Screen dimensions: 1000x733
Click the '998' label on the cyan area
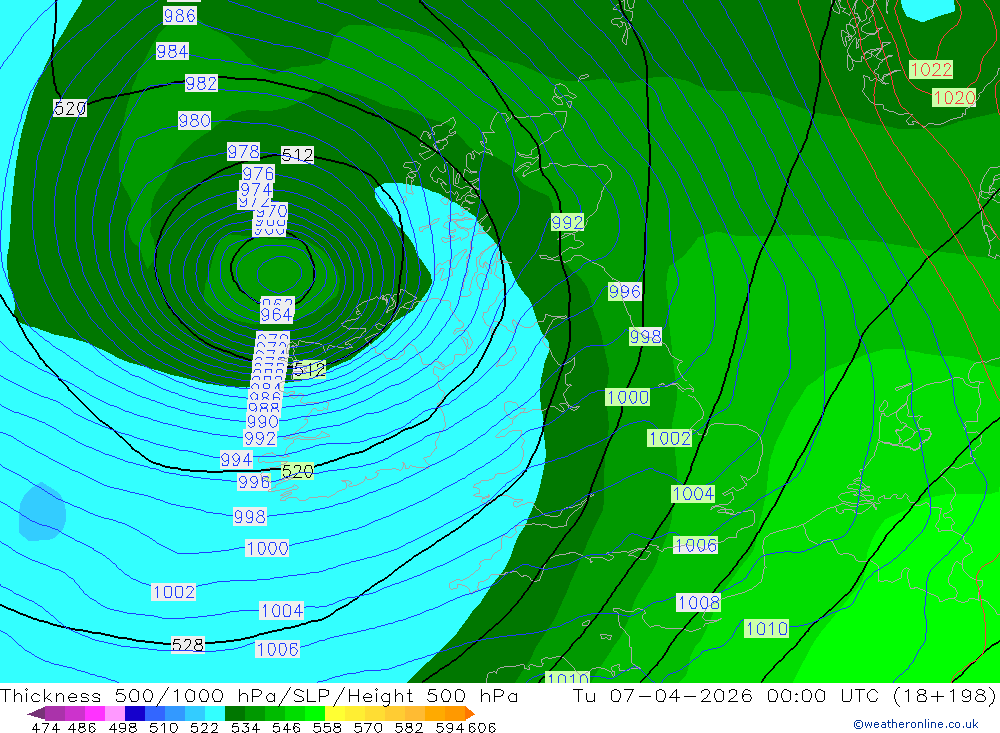click(x=250, y=517)
